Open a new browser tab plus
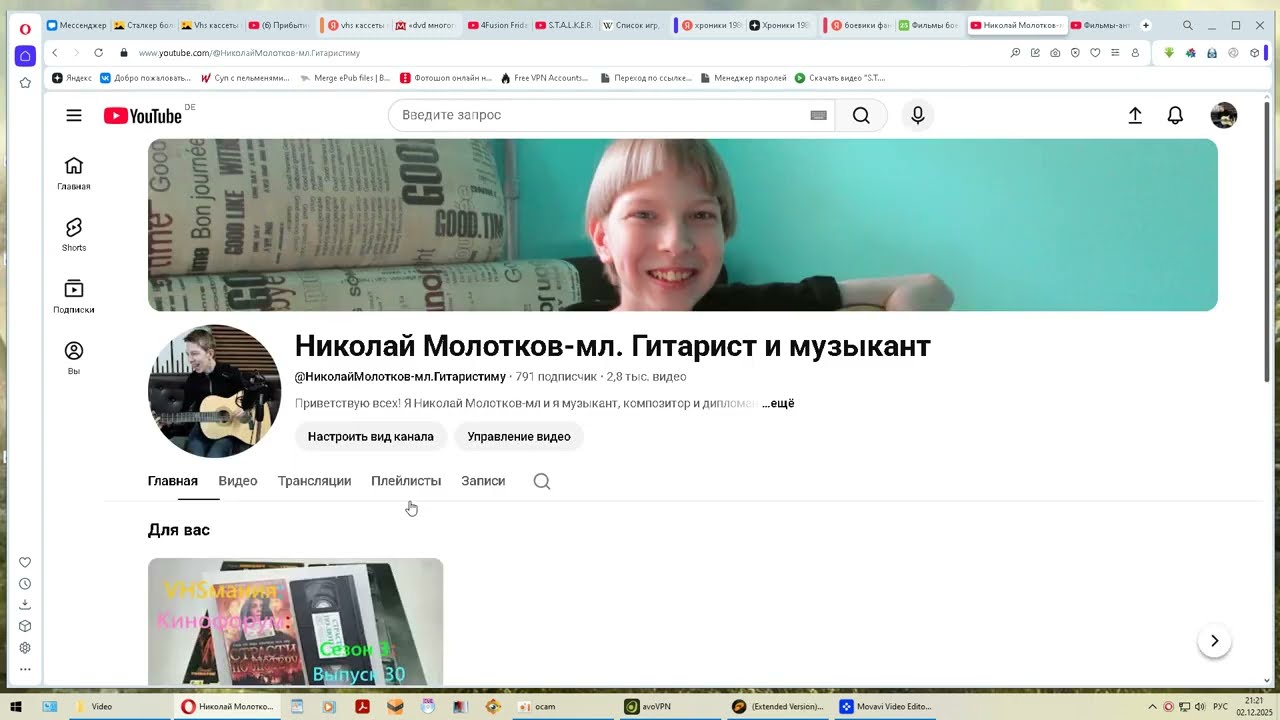 [x=1146, y=25]
